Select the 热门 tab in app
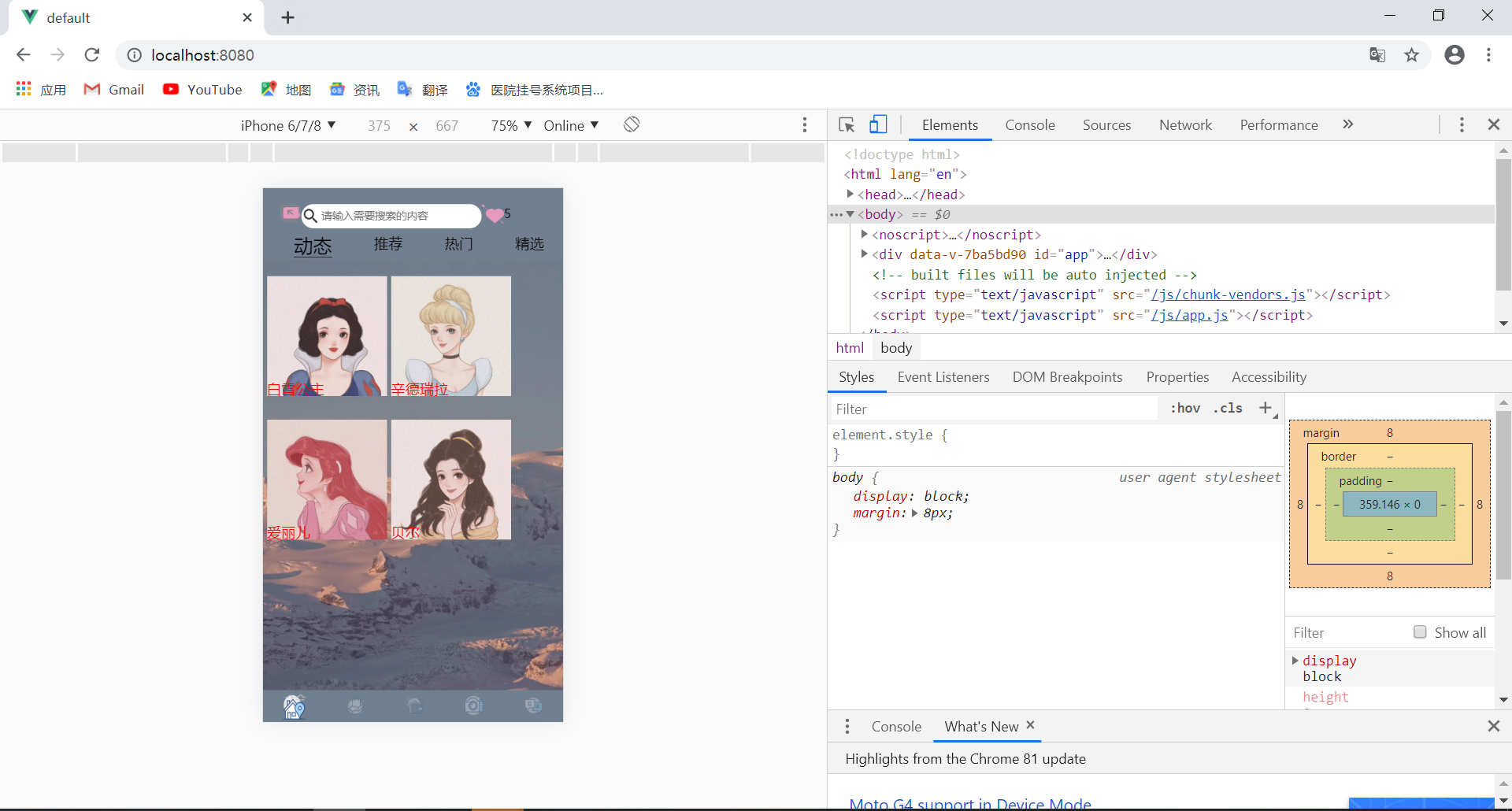 (x=459, y=244)
